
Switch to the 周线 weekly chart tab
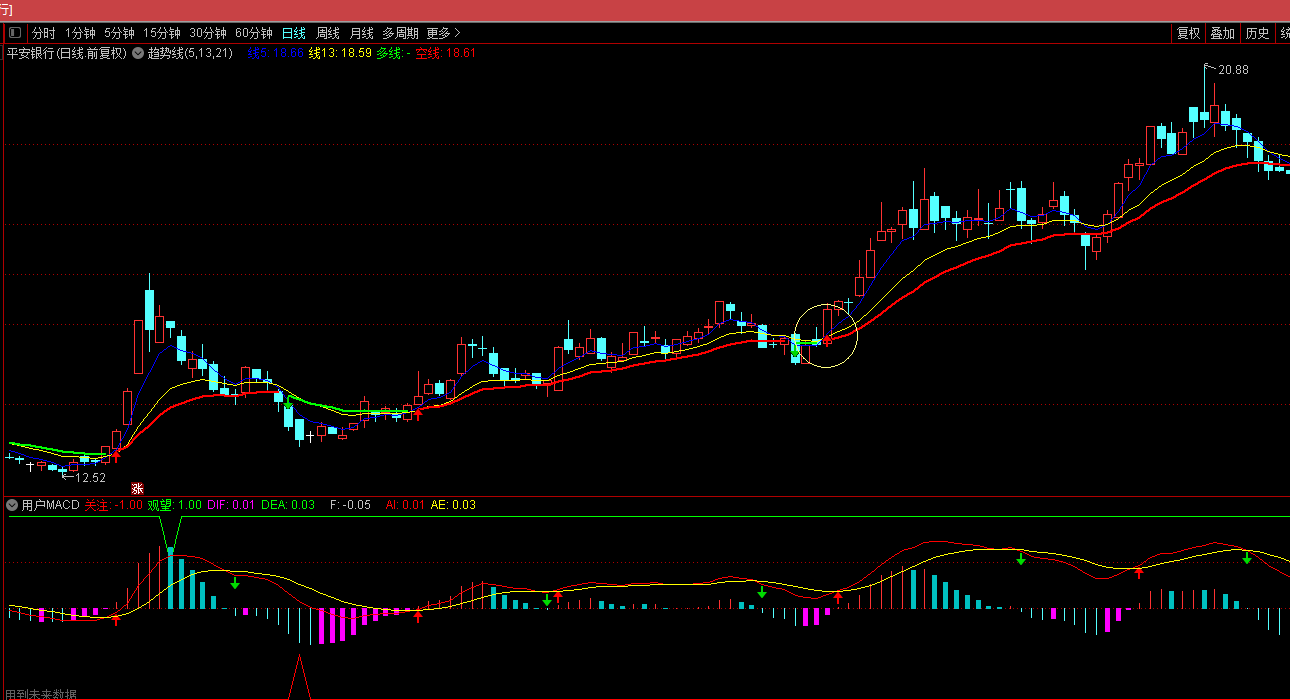click(x=328, y=33)
